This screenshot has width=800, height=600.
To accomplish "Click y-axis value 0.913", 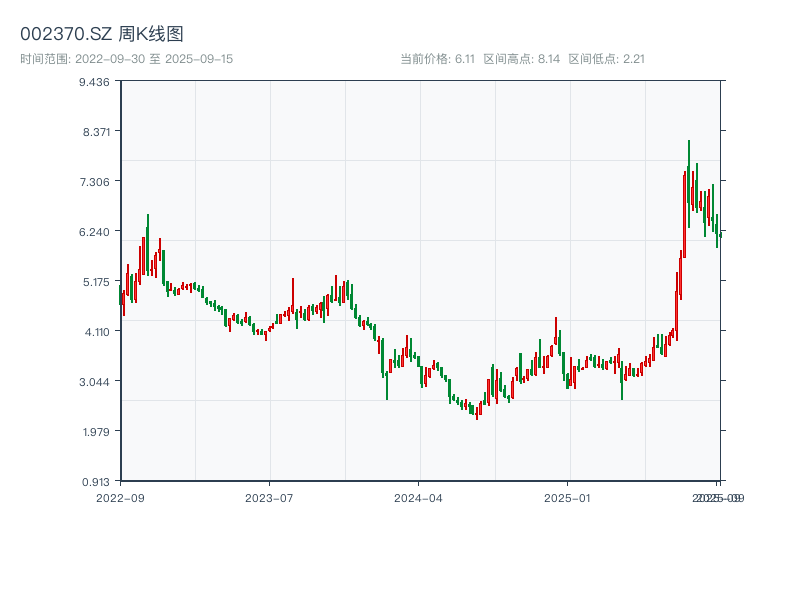I will point(96,482).
